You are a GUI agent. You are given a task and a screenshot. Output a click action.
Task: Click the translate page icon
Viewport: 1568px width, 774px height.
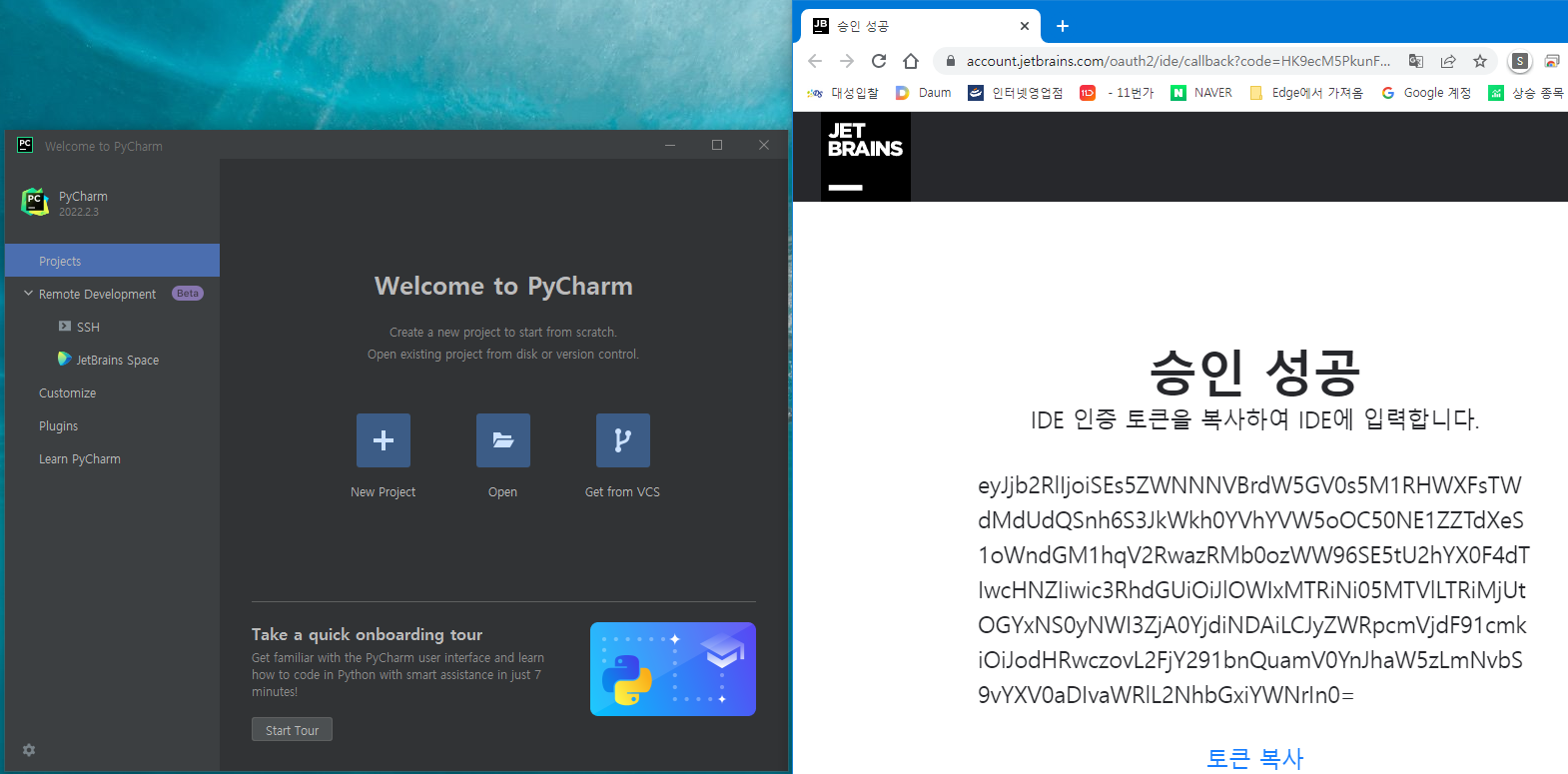pos(1416,61)
